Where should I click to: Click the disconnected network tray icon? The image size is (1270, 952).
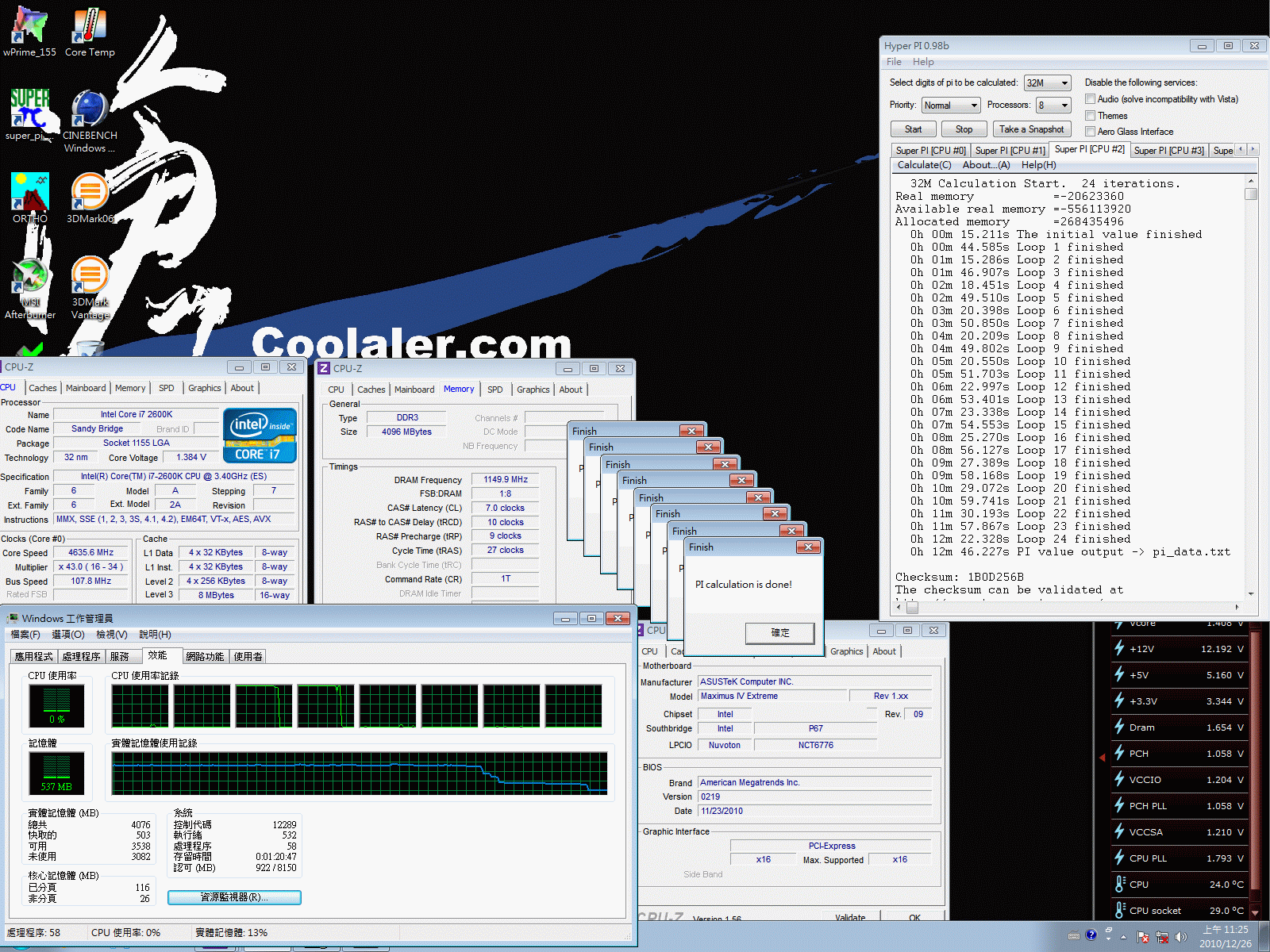[1162, 937]
